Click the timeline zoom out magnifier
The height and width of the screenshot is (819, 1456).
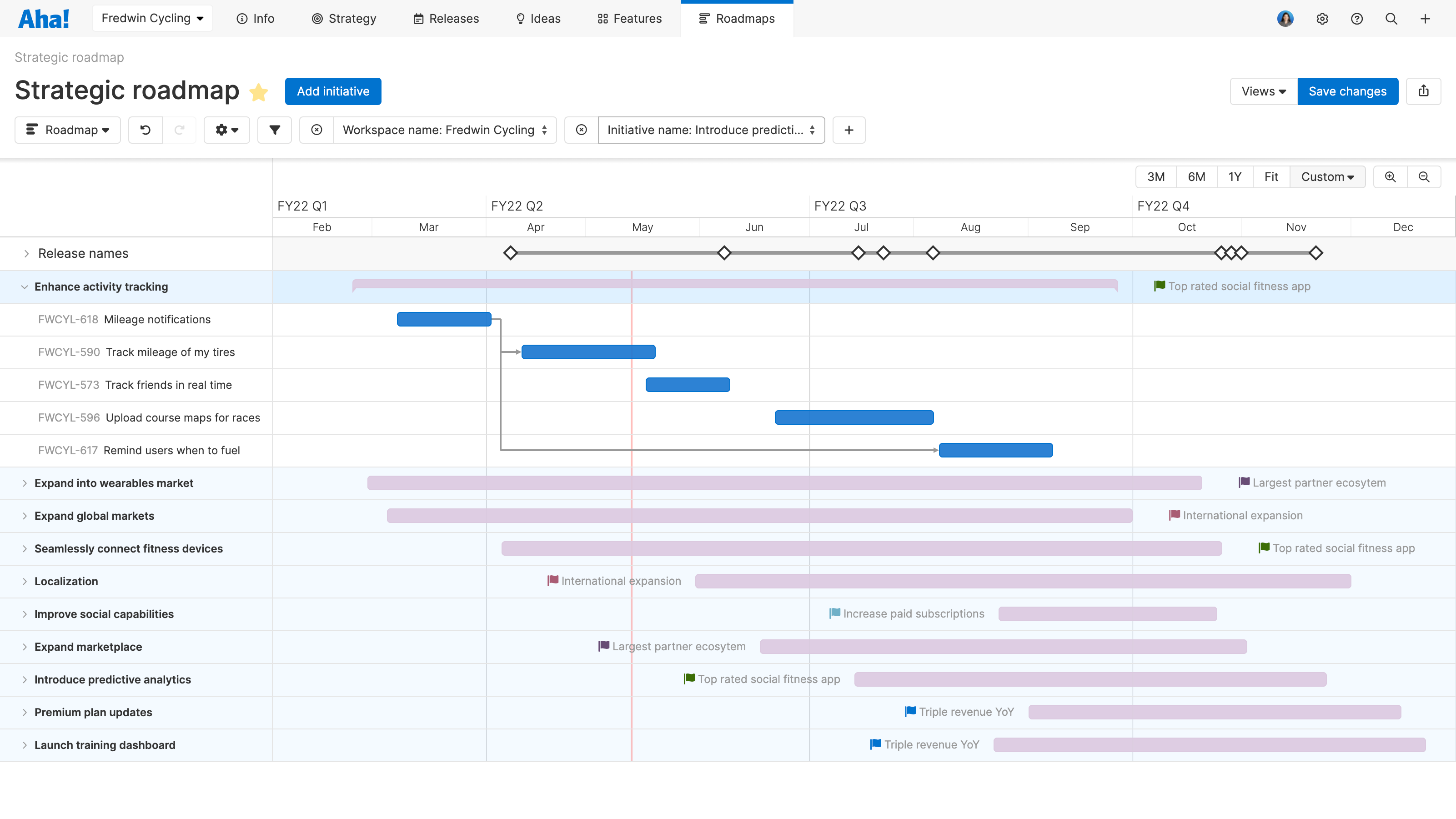click(x=1424, y=177)
